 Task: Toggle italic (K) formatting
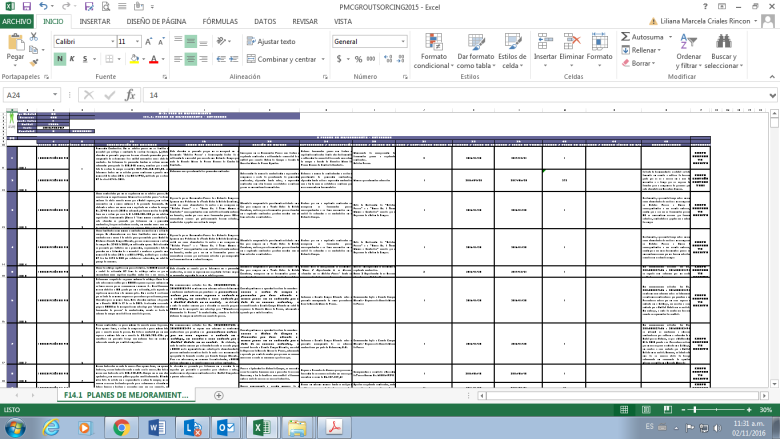pyautogui.click(x=72, y=59)
